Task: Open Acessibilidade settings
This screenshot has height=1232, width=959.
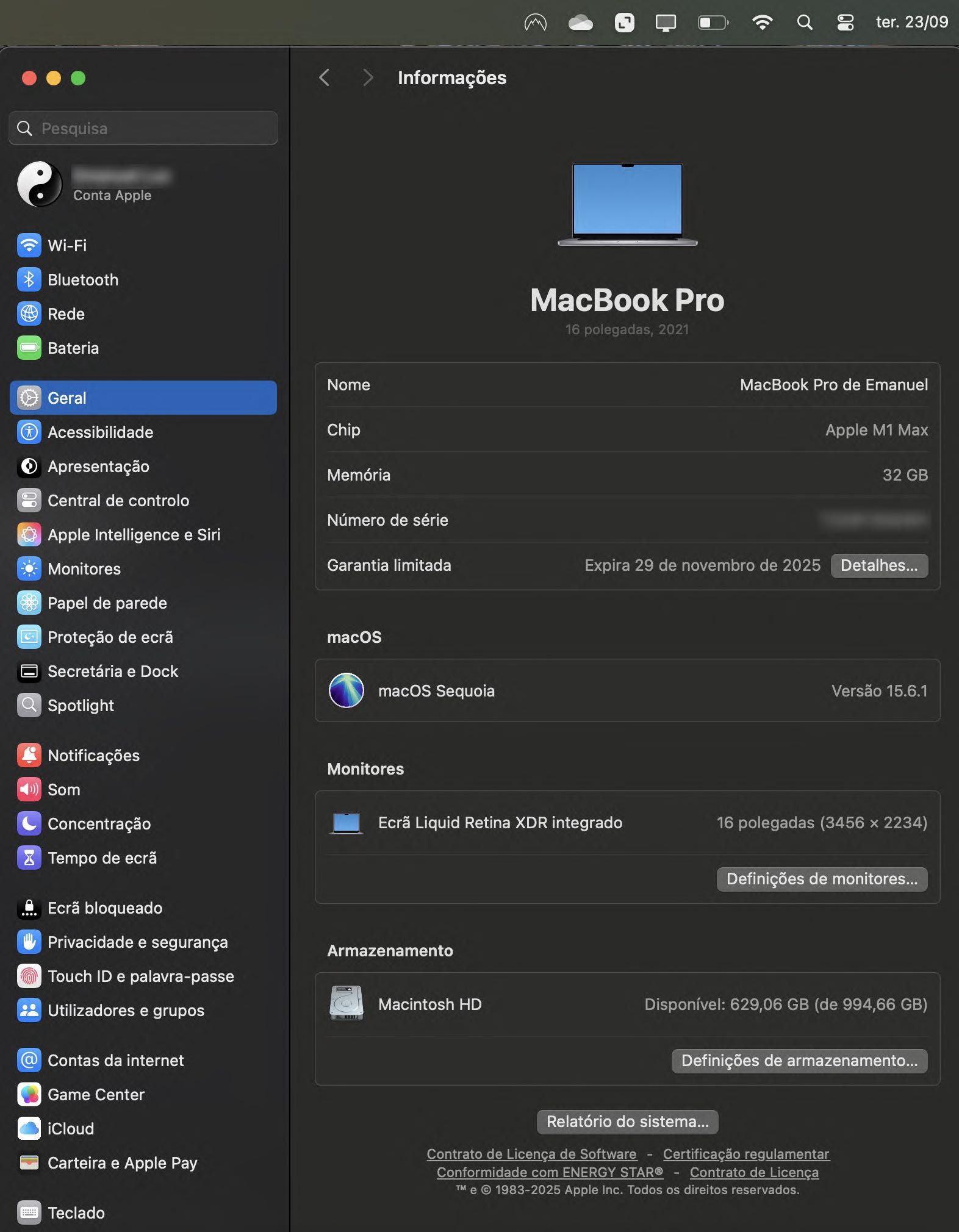Action: [143, 432]
